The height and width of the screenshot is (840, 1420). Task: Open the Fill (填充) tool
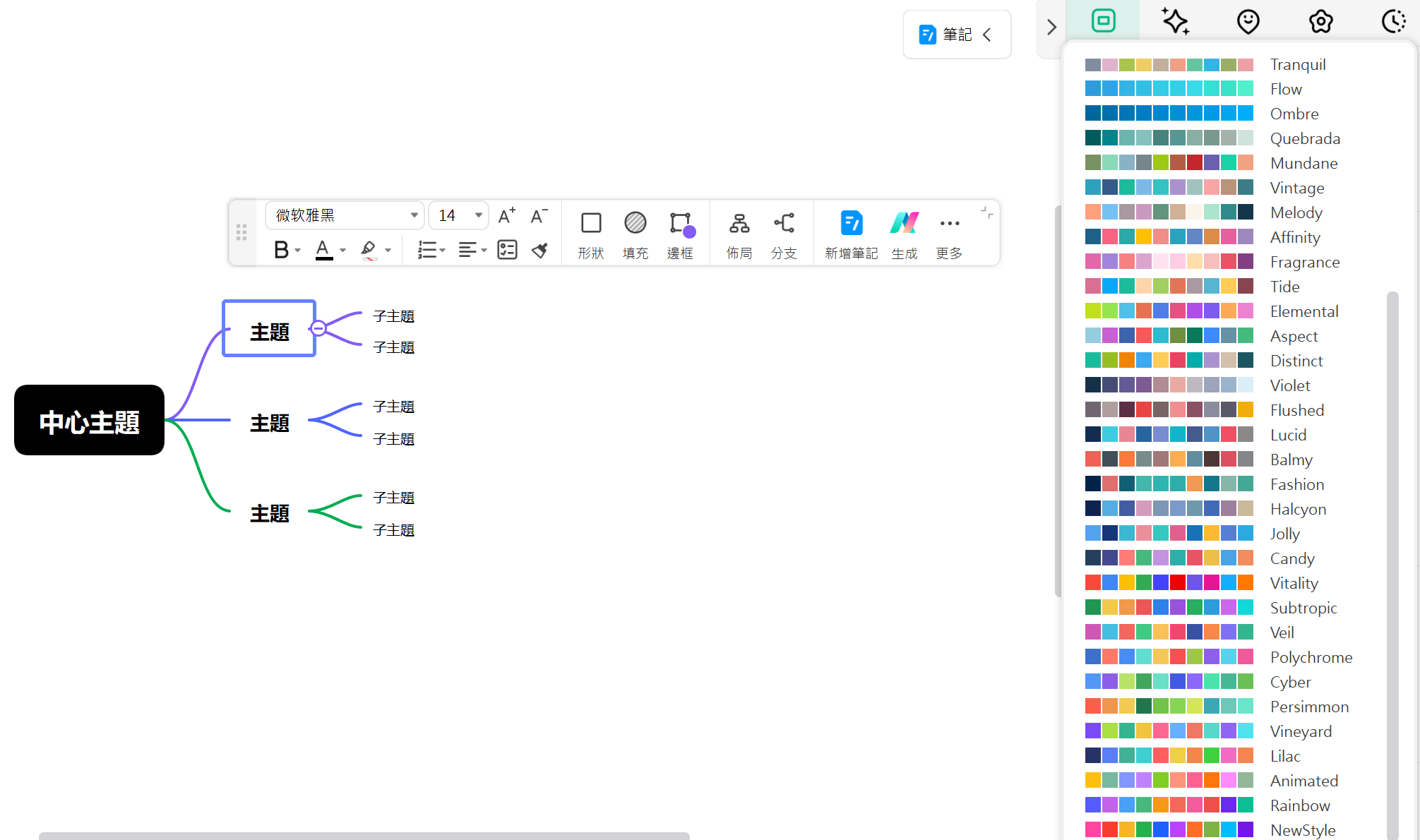(x=635, y=224)
